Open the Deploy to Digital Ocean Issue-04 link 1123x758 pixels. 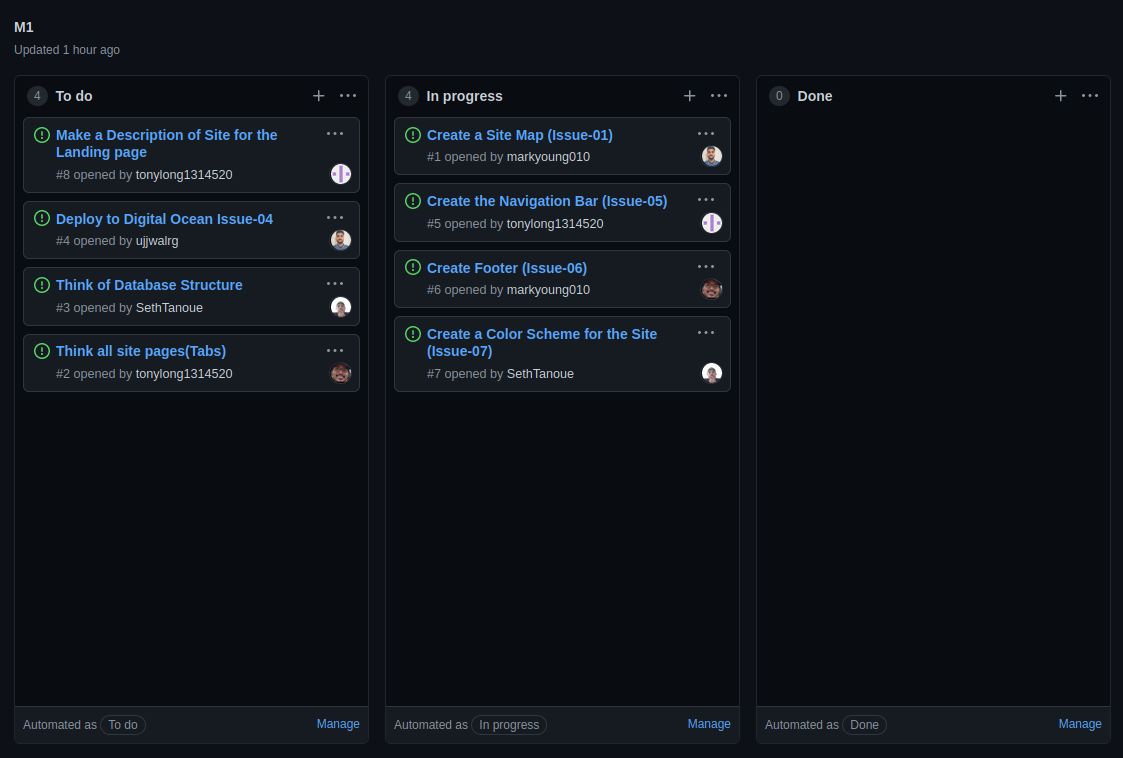164,219
